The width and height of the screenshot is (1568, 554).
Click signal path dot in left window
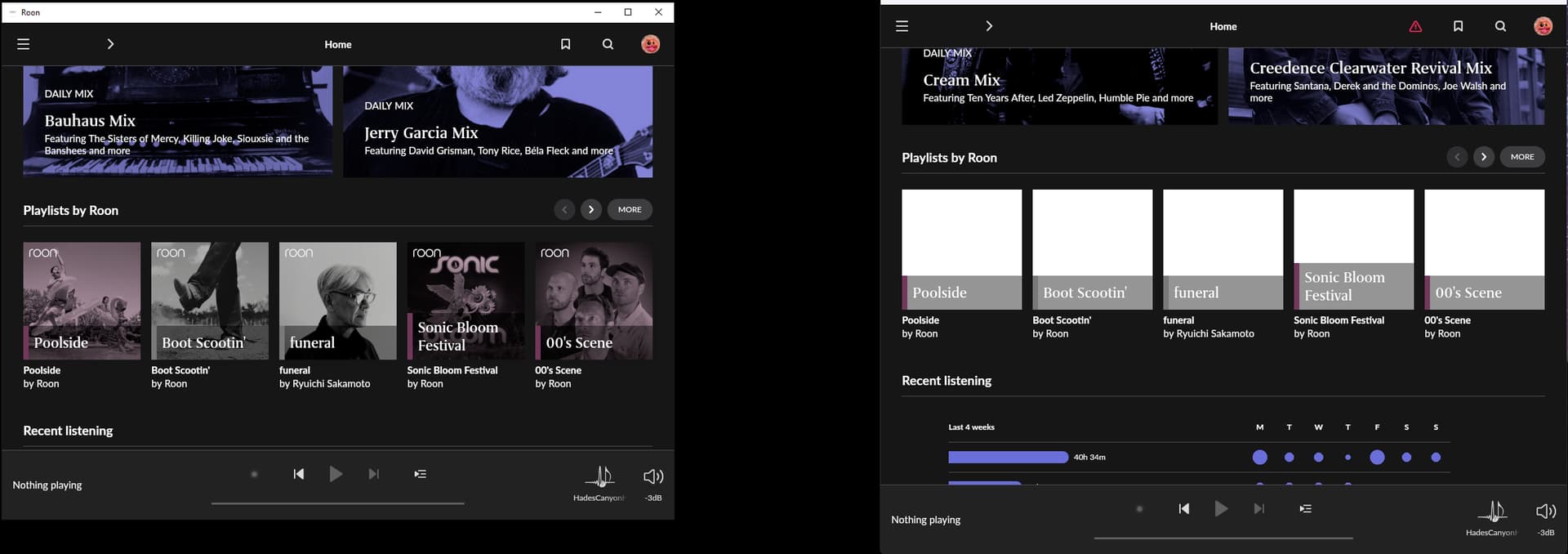[254, 474]
